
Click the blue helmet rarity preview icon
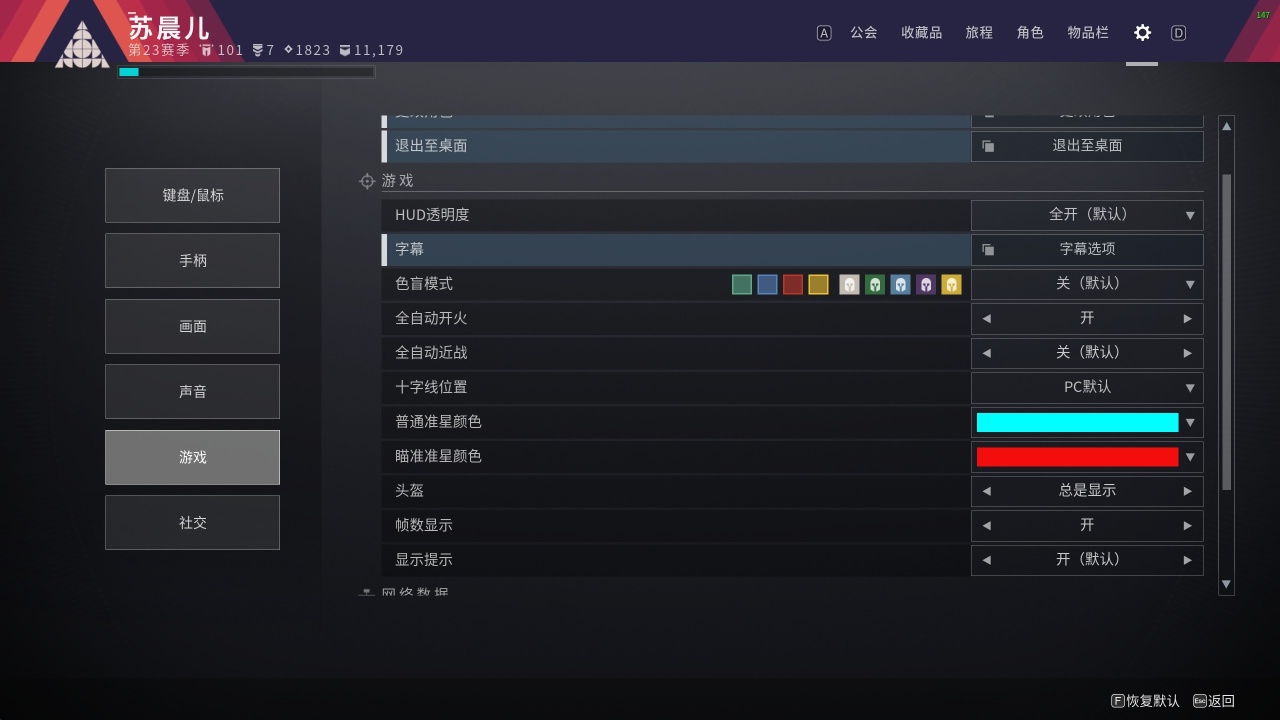[x=900, y=284]
